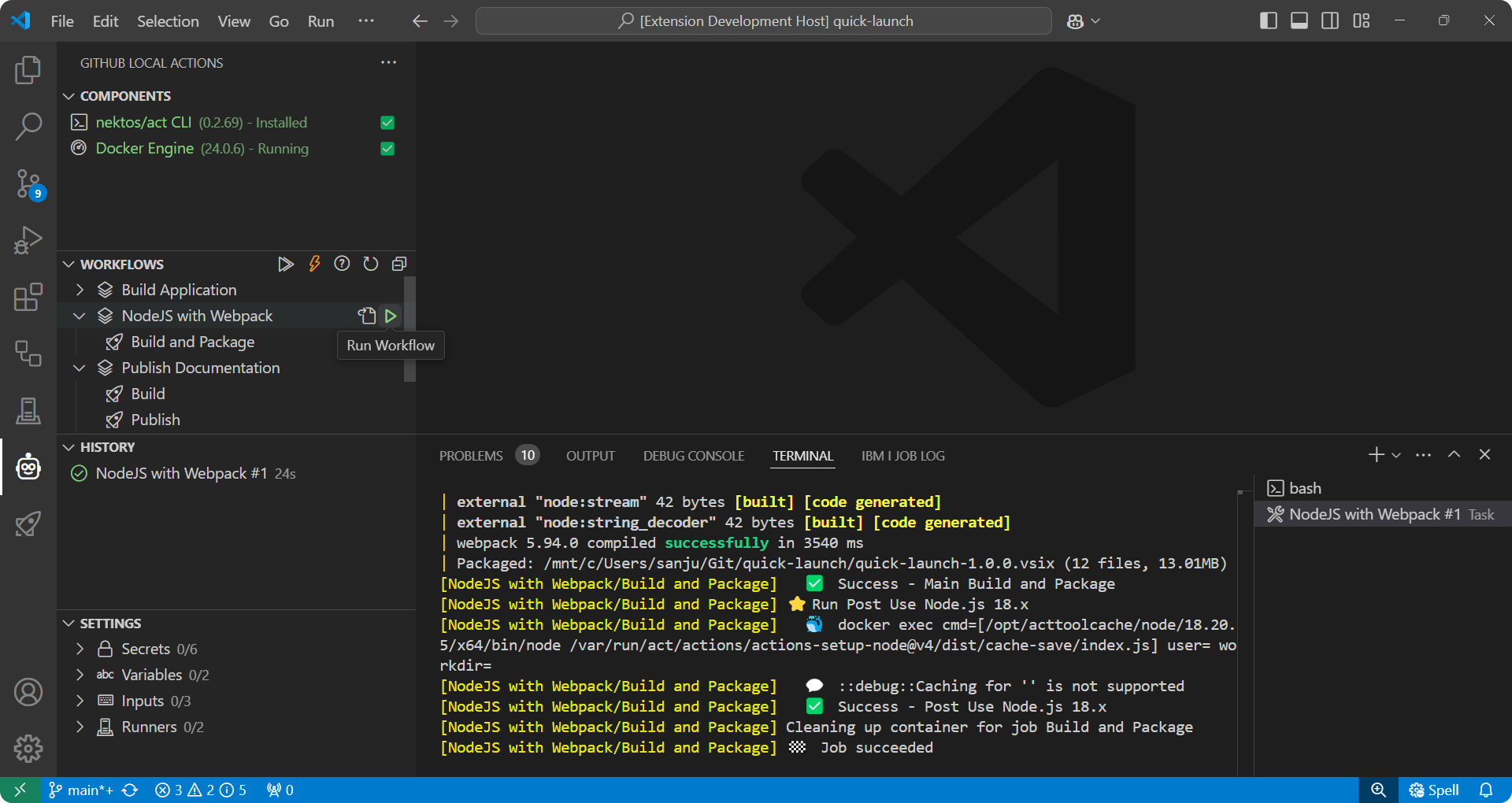1512x803 pixels.
Task: Open the GitHub Local Actions sidebar icon
Action: click(x=28, y=466)
